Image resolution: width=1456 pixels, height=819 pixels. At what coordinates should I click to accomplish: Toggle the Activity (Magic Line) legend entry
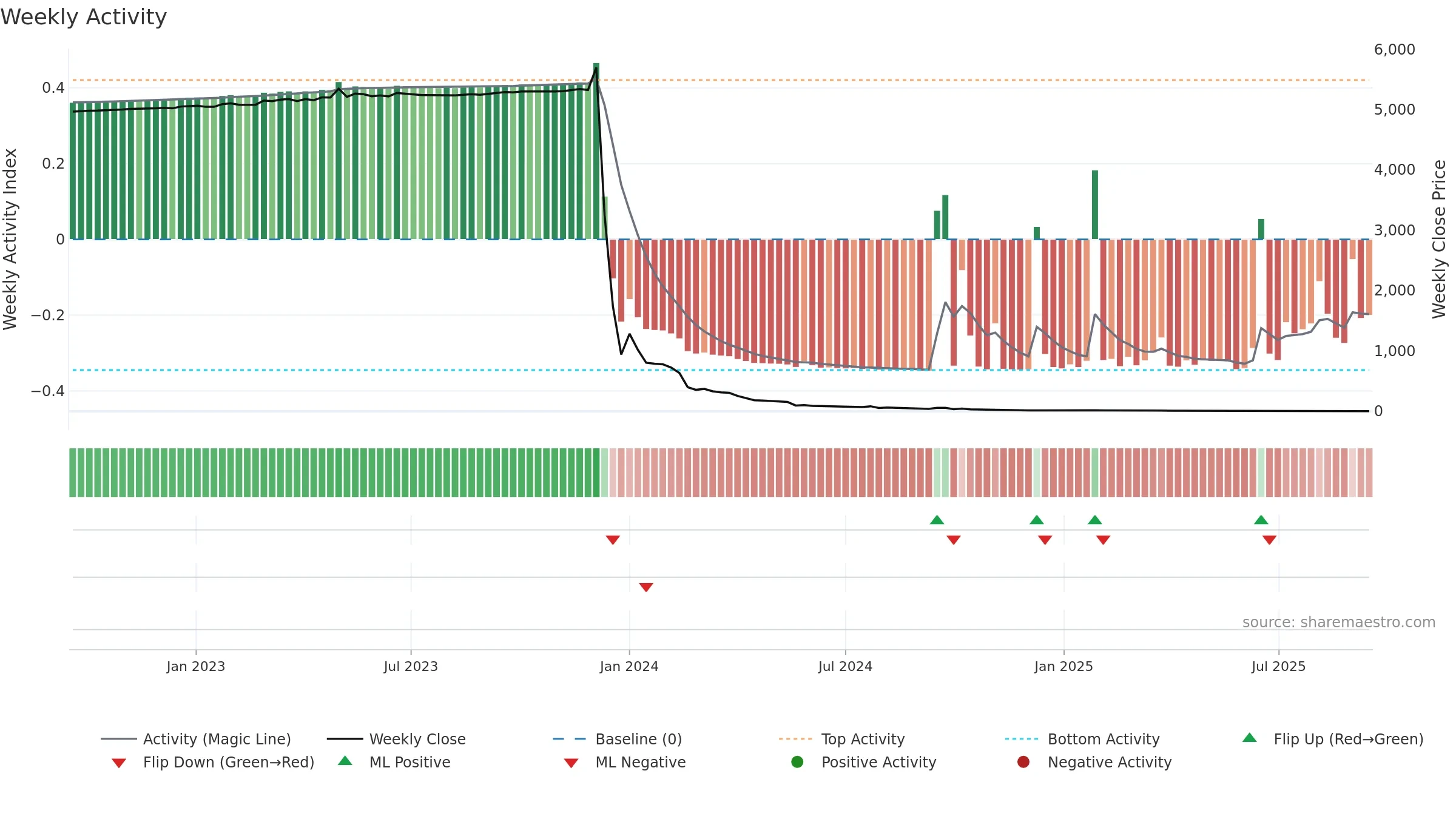coord(196,739)
